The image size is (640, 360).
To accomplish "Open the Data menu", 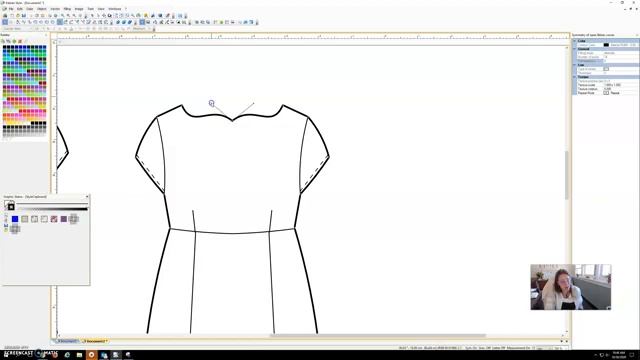I will (x=29, y=9).
